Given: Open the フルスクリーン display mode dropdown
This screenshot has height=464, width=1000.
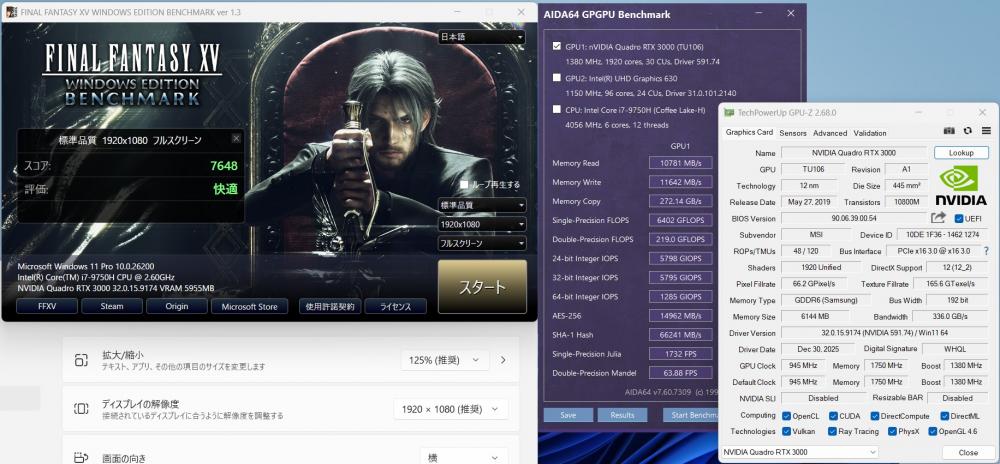Looking at the screenshot, I should click(482, 243).
